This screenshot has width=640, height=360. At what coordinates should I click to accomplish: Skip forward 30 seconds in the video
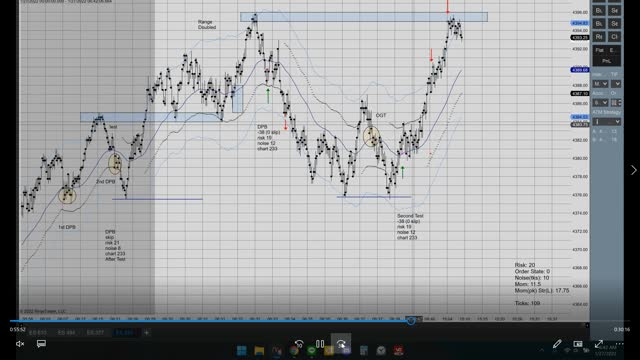(341, 344)
